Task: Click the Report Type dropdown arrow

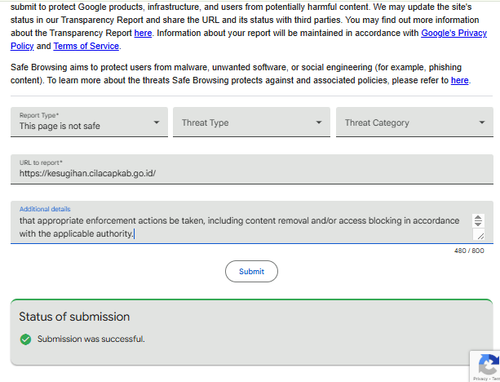Action: (x=156, y=122)
